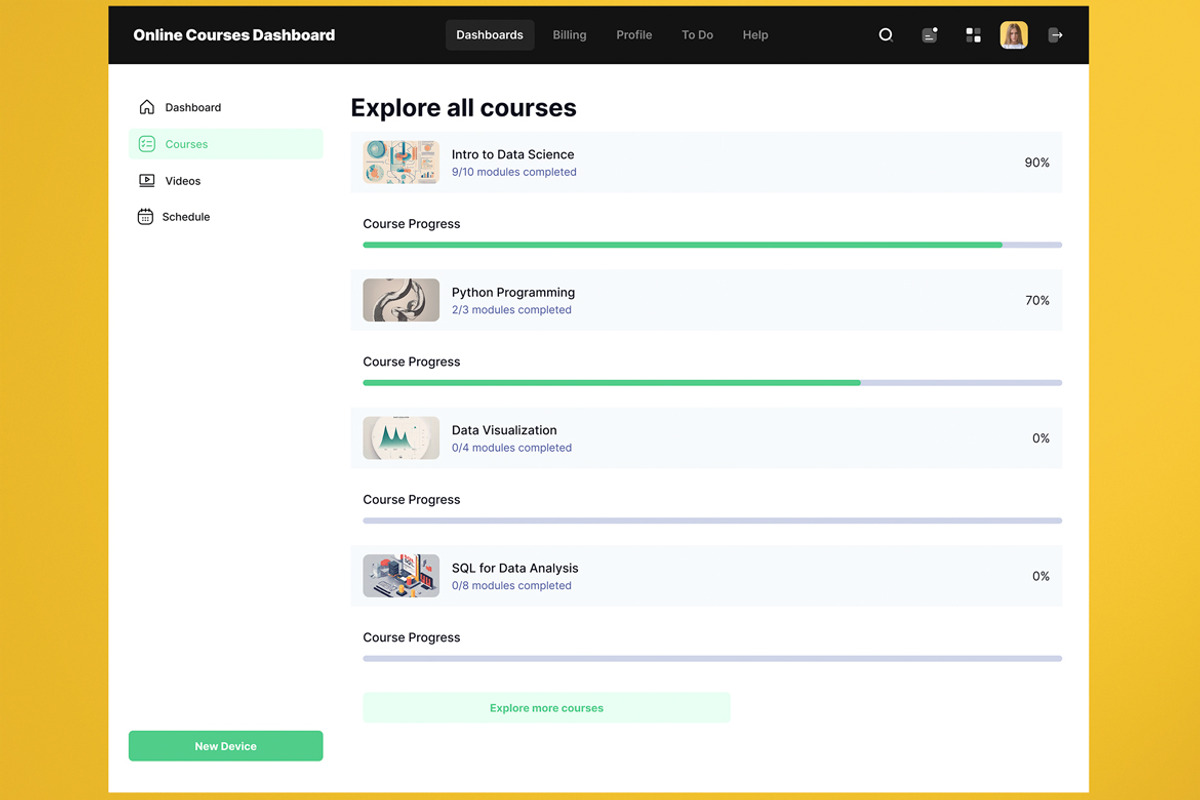Image resolution: width=1200 pixels, height=800 pixels.
Task: Click the 0% value for Data Visualization
Action: pos(1041,438)
